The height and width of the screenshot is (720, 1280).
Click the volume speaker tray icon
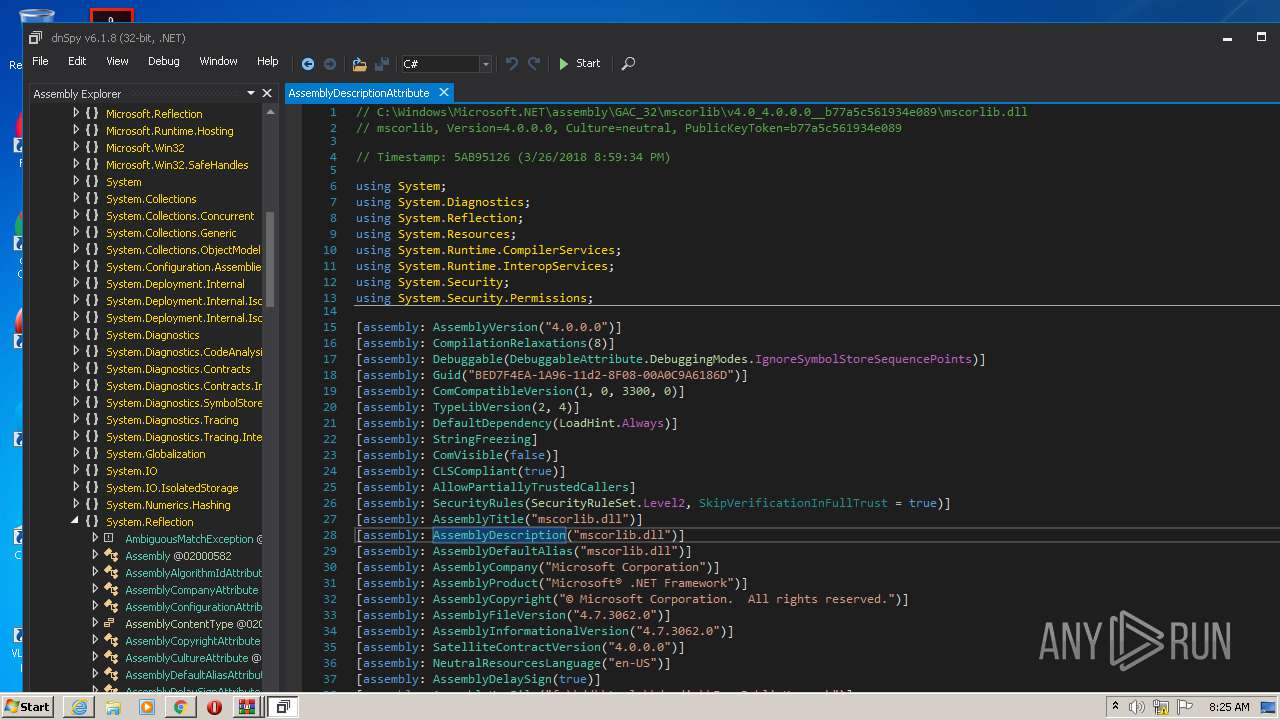[1136, 707]
